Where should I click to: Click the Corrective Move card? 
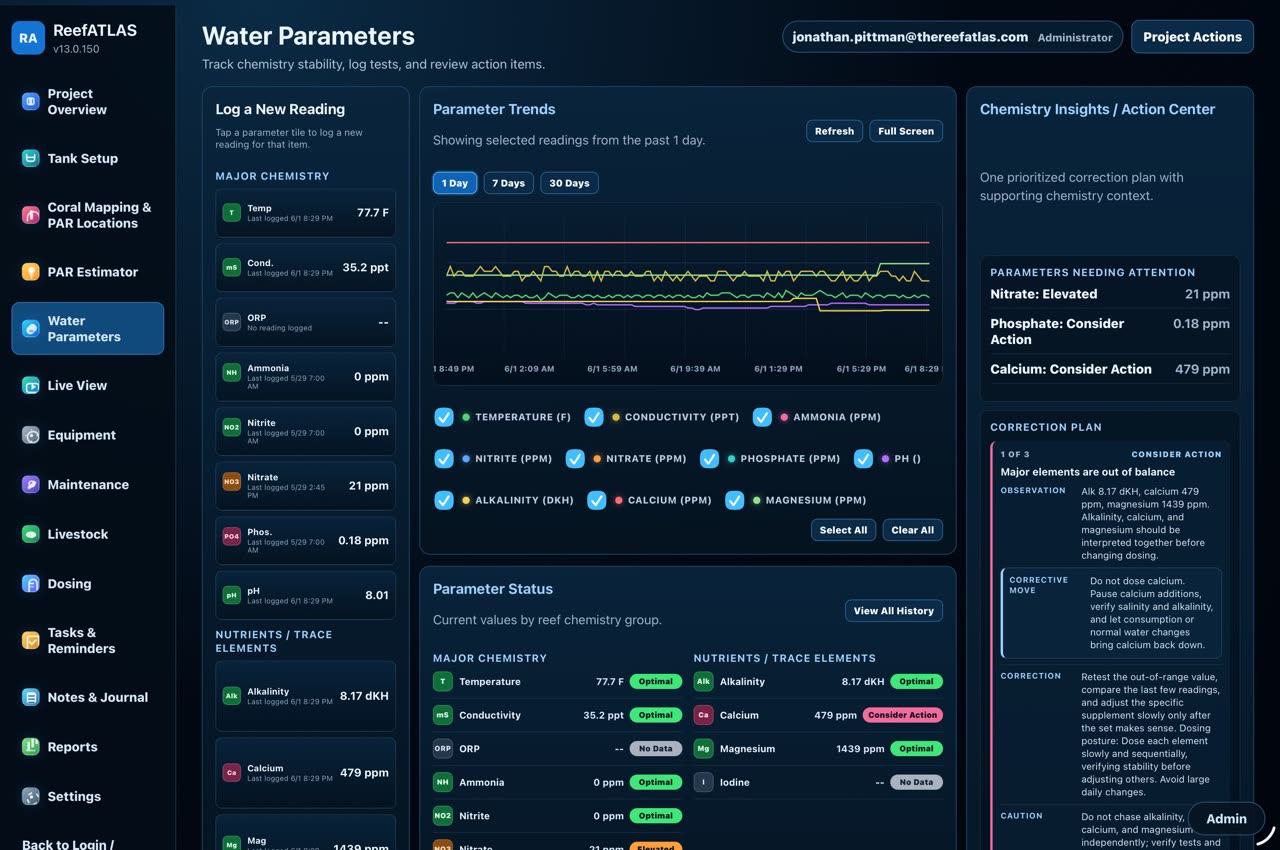1111,613
